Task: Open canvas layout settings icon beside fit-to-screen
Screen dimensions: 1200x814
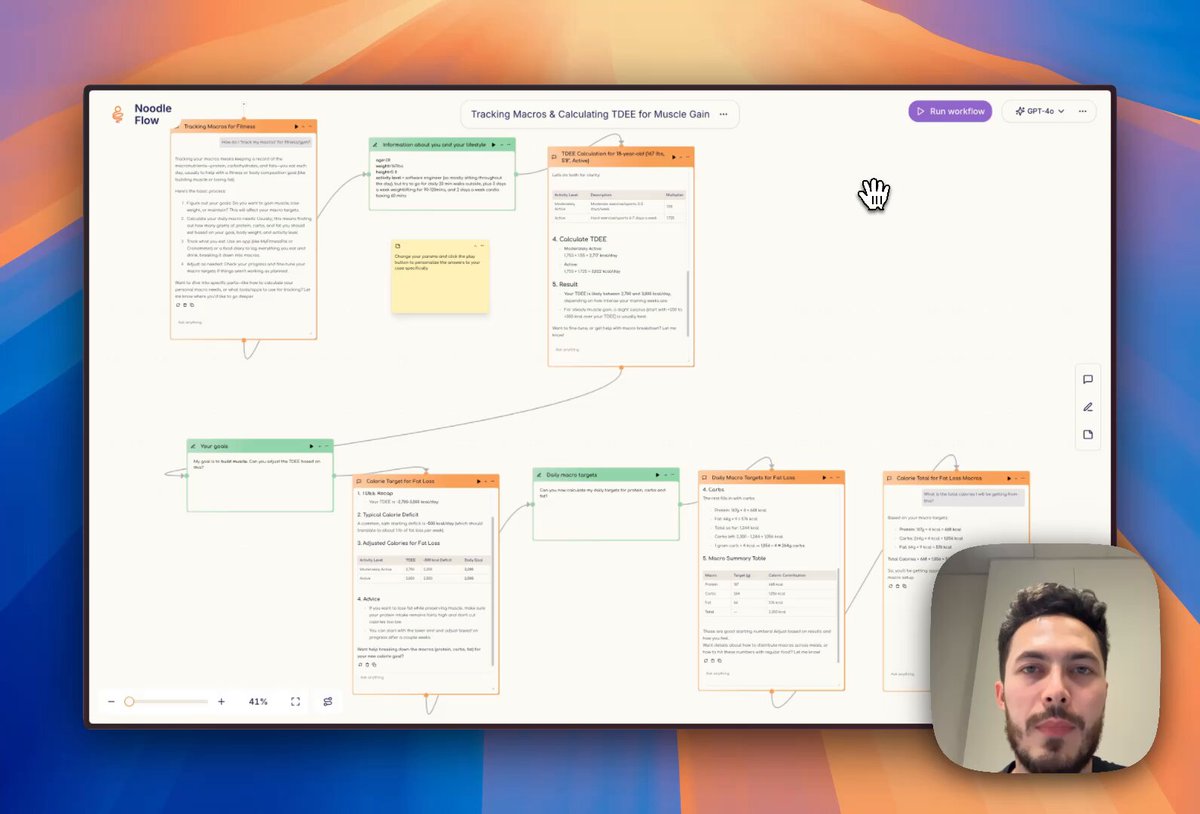Action: click(328, 702)
